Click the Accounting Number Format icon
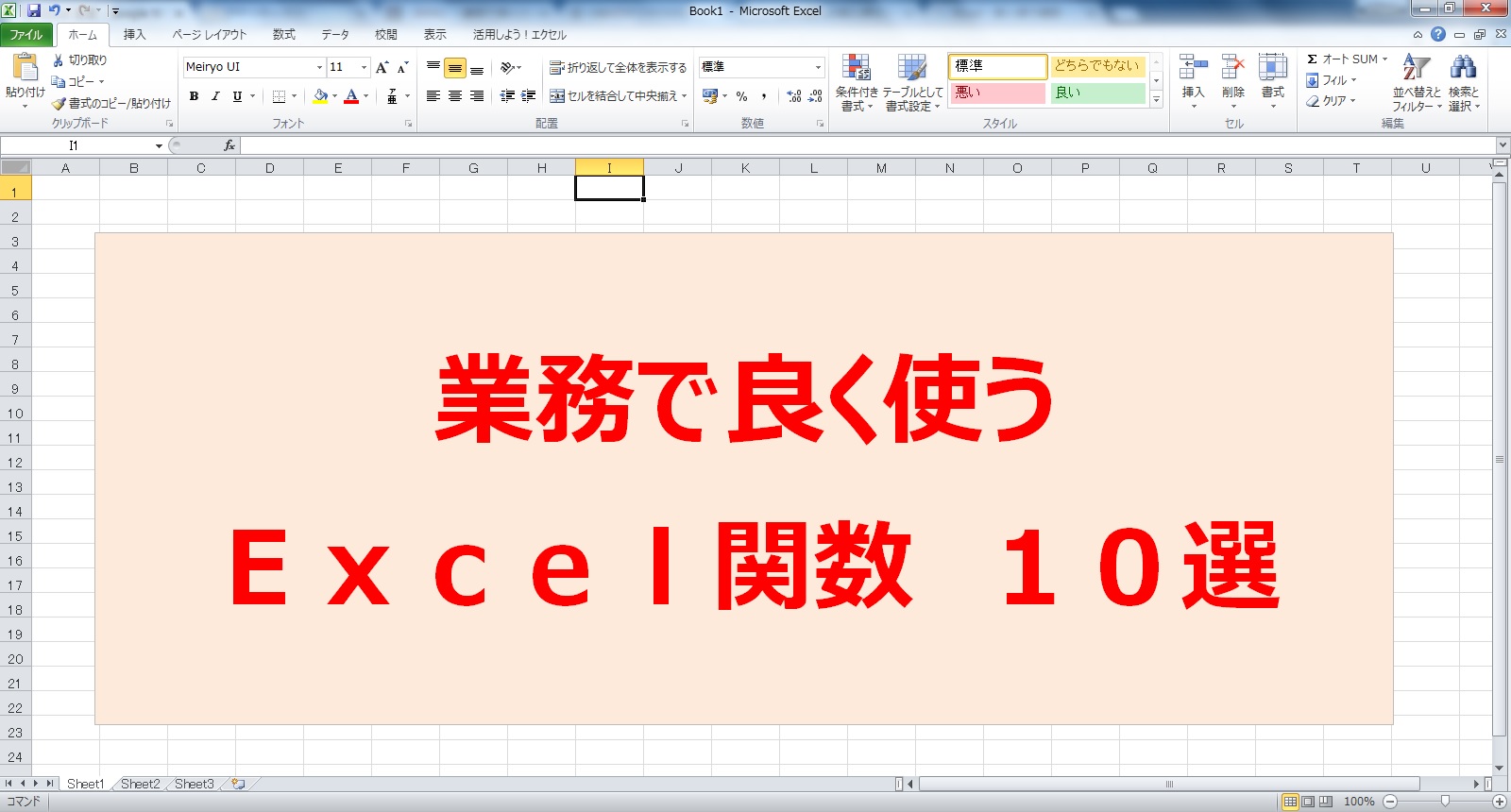Viewport: 1511px width, 812px height. pos(710,96)
